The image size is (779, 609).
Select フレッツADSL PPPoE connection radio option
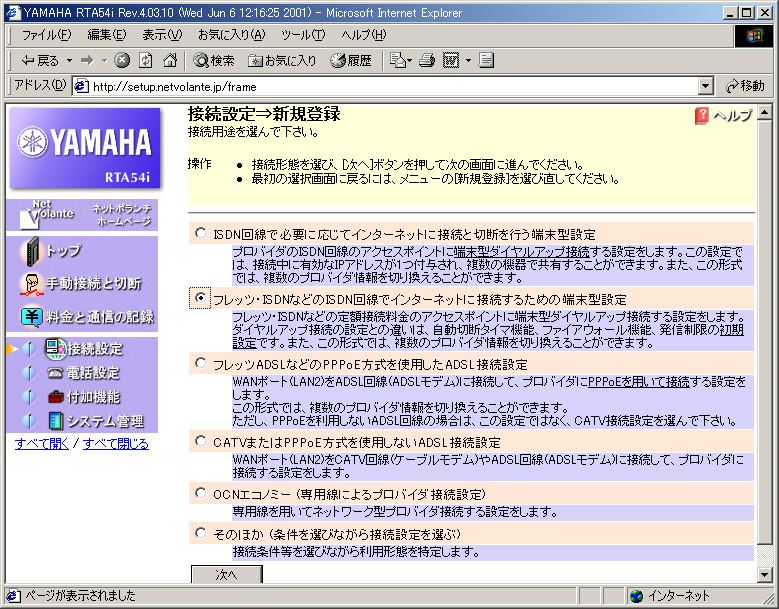(x=203, y=364)
